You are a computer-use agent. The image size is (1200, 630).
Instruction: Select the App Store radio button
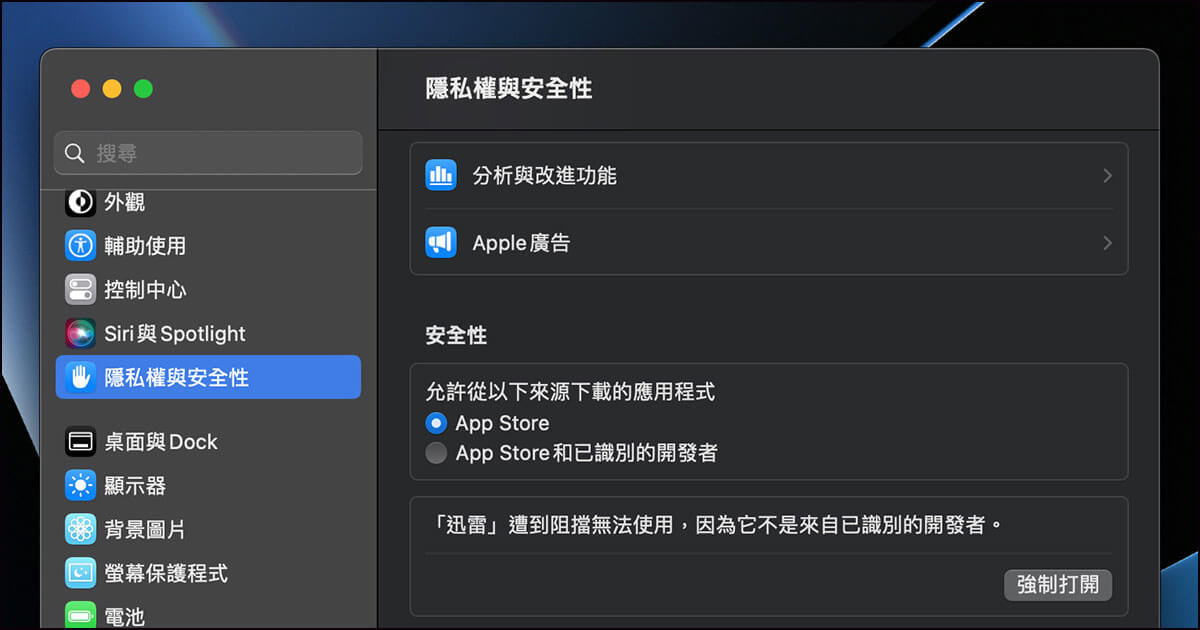click(435, 423)
